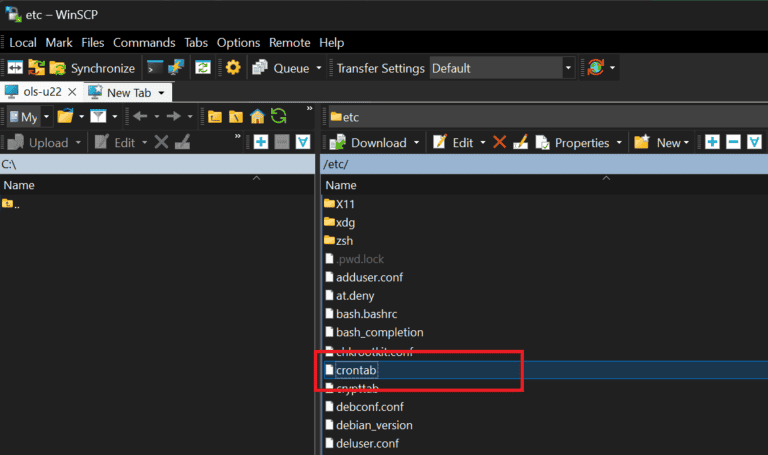This screenshot has width=768, height=455.
Task: Click the Properties button
Action: [573, 143]
